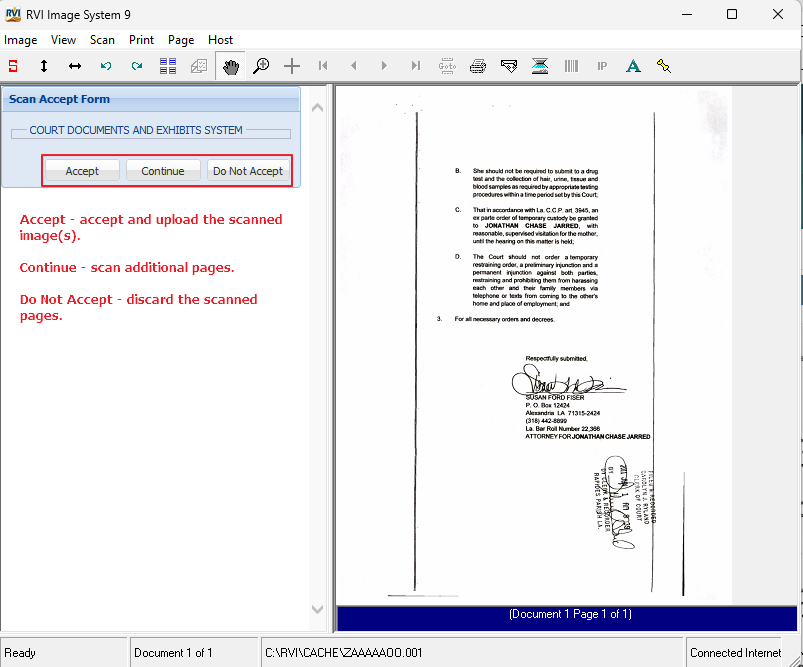The height and width of the screenshot is (667, 803).
Task: Click the red S scan icon
Action: coord(13,66)
